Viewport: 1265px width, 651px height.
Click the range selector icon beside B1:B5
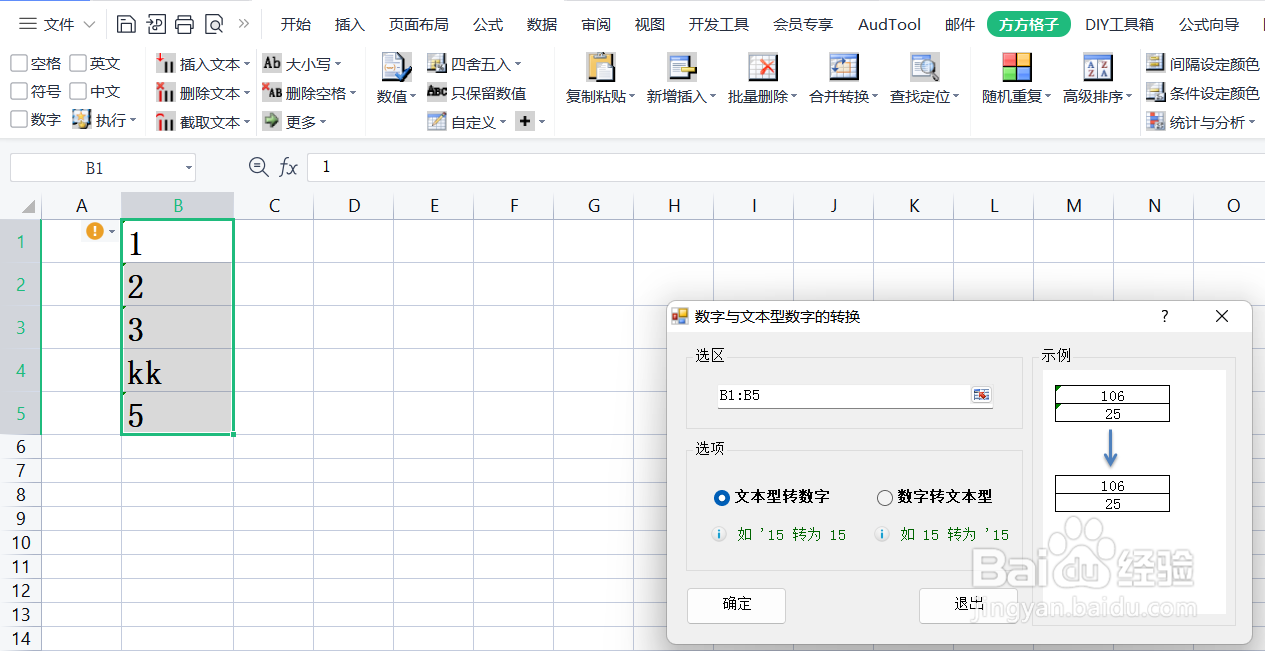981,396
